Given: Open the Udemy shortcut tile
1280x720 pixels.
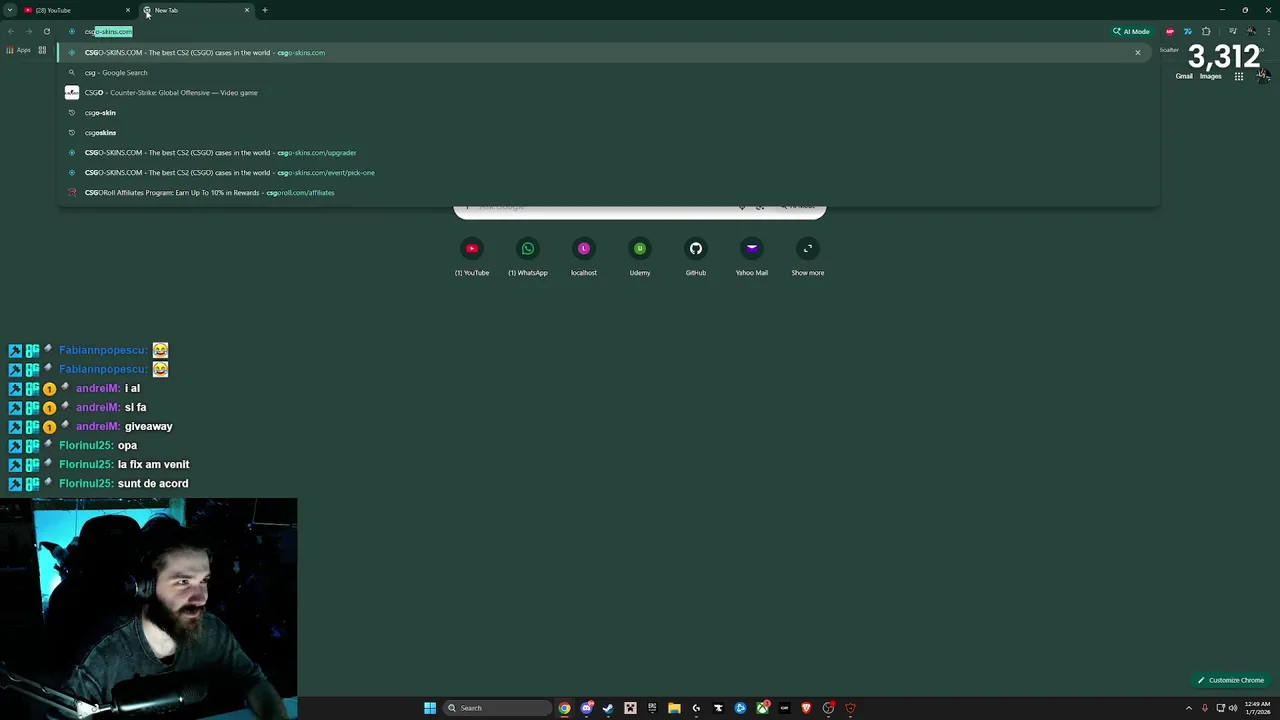Looking at the screenshot, I should point(640,257).
